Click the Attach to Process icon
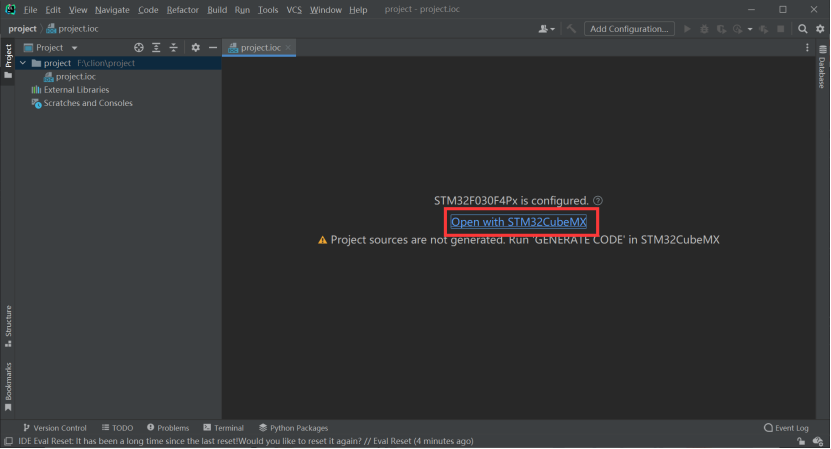The image size is (831, 449). [764, 29]
